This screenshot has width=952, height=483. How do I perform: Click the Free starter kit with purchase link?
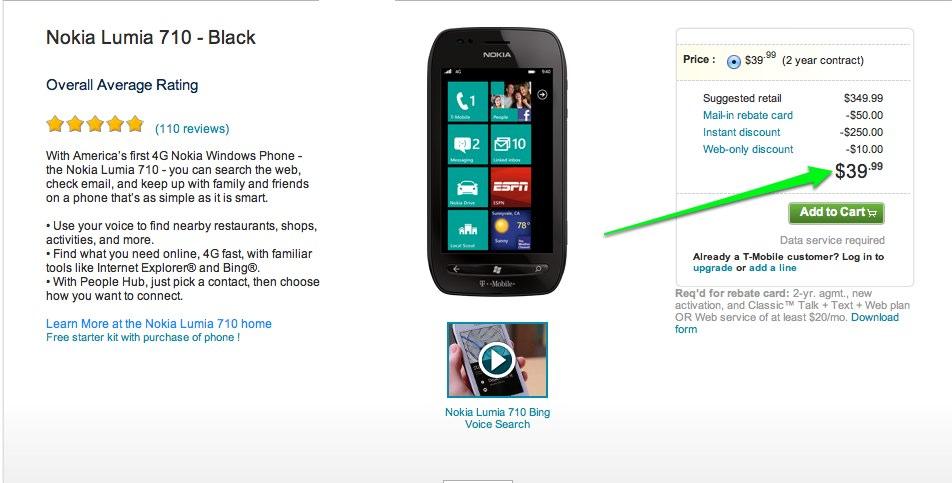click(143, 337)
